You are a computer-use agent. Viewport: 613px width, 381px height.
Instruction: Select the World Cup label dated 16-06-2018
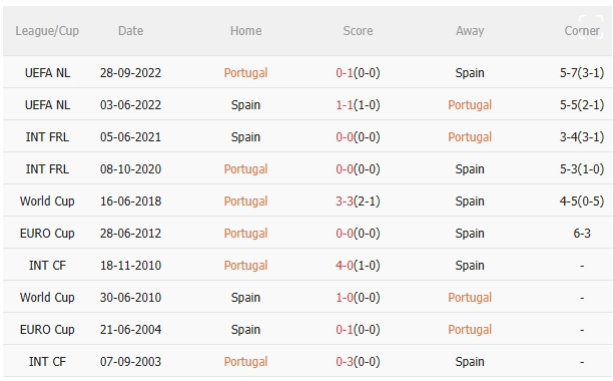click(47, 201)
